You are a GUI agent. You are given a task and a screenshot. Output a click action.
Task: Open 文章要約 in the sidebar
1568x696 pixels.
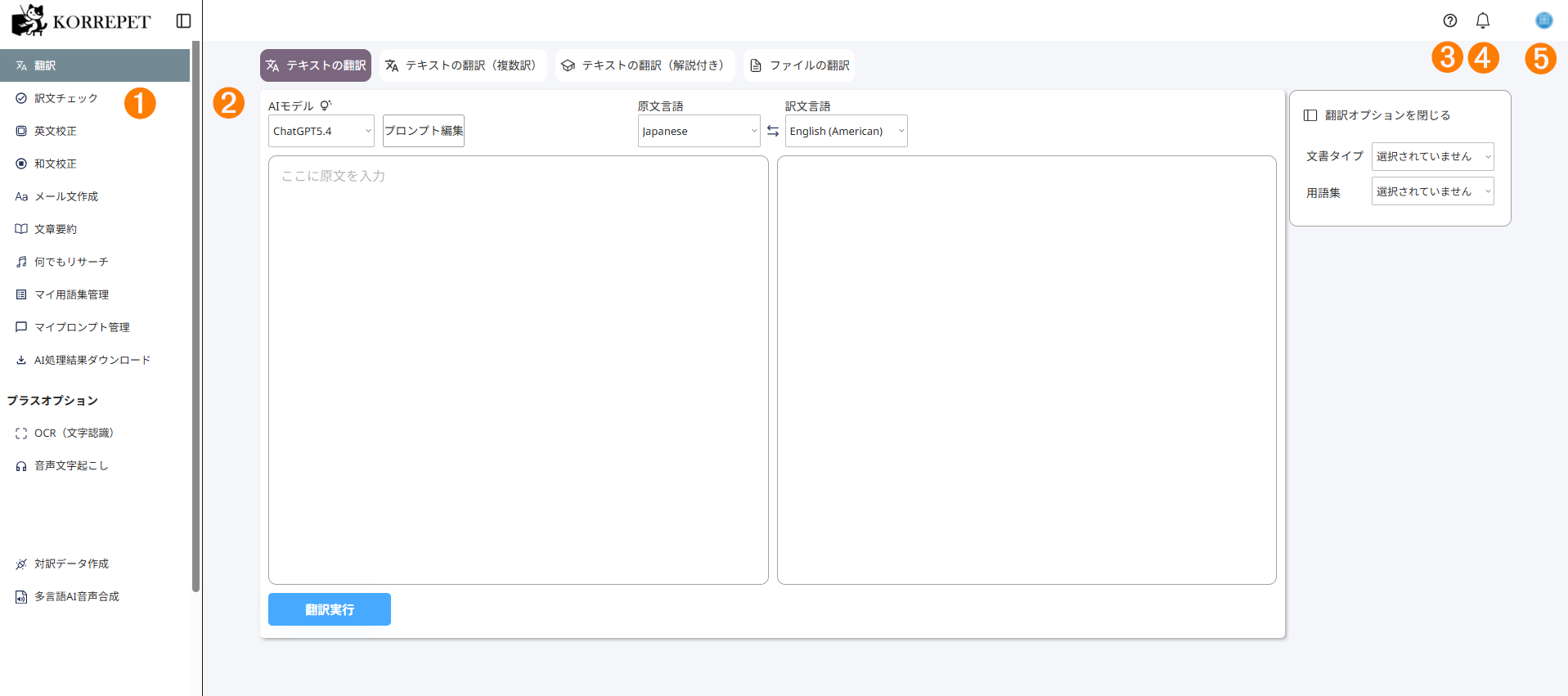point(95,229)
